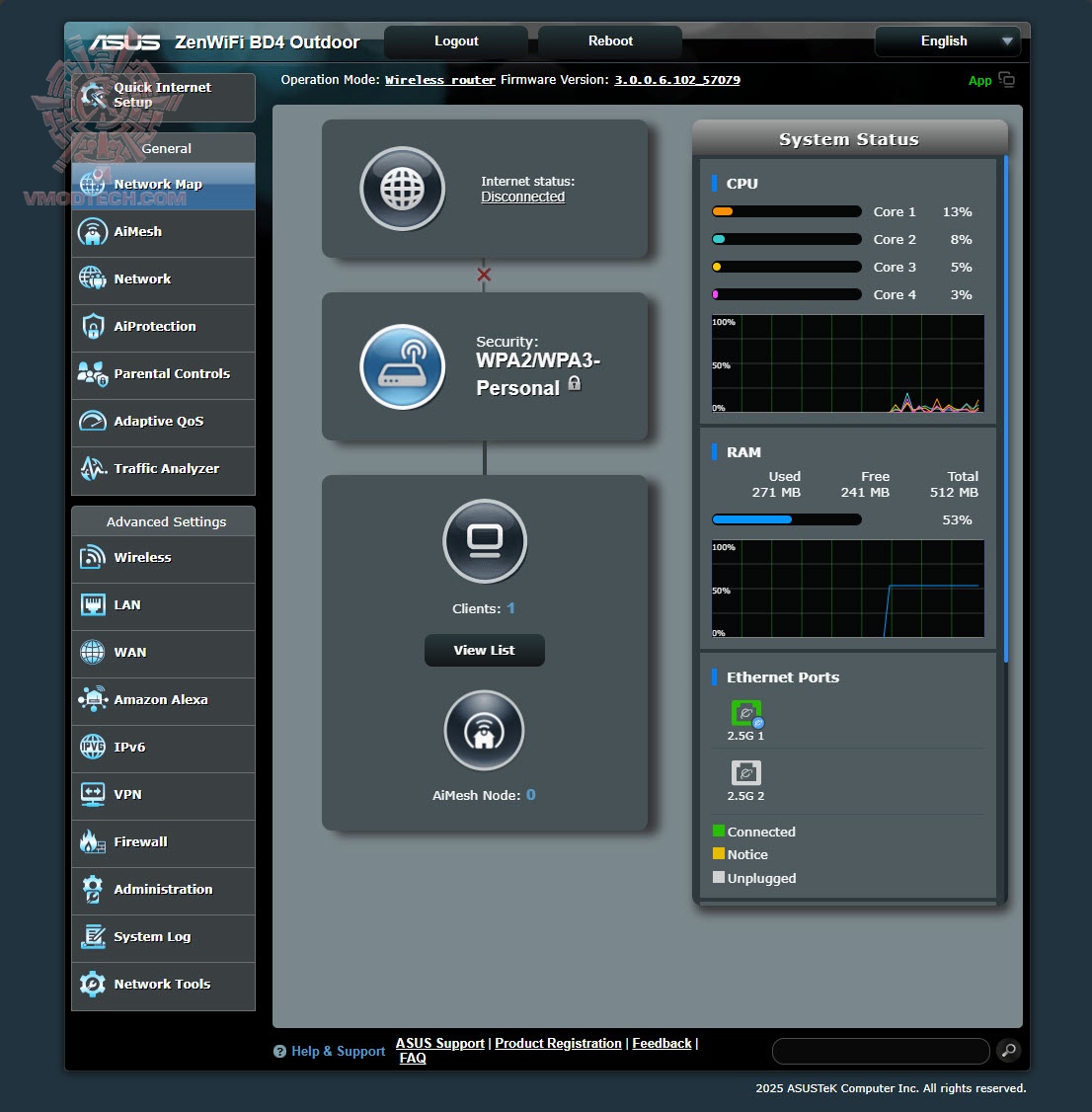Click the Logout button
The height and width of the screenshot is (1112, 1092).
coord(456,41)
